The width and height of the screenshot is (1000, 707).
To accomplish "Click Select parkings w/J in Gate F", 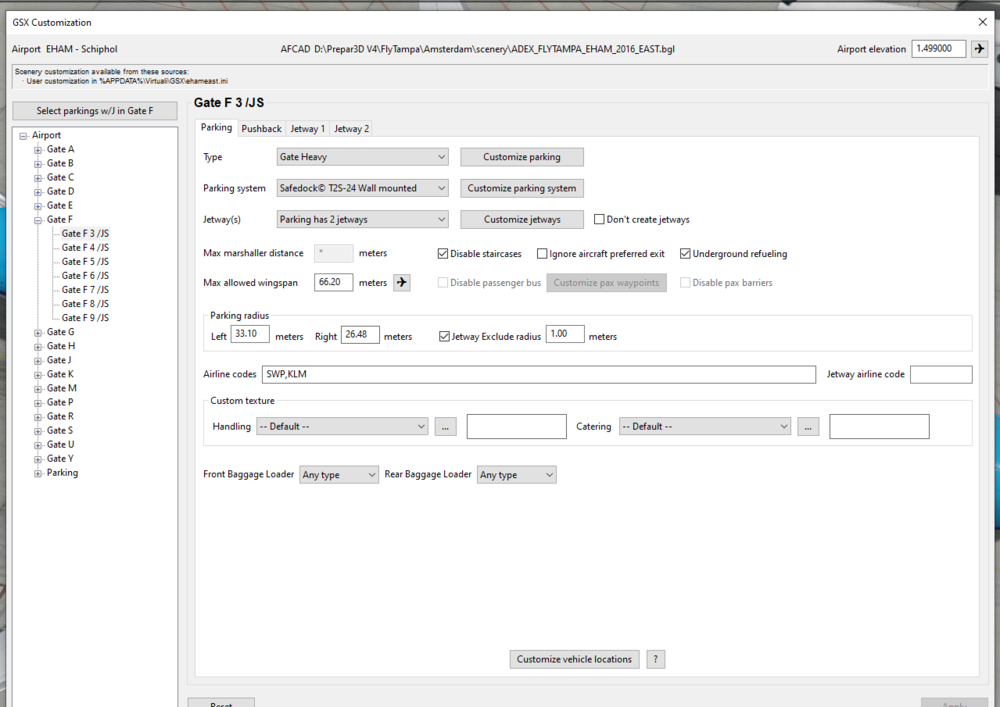I will click(96, 111).
